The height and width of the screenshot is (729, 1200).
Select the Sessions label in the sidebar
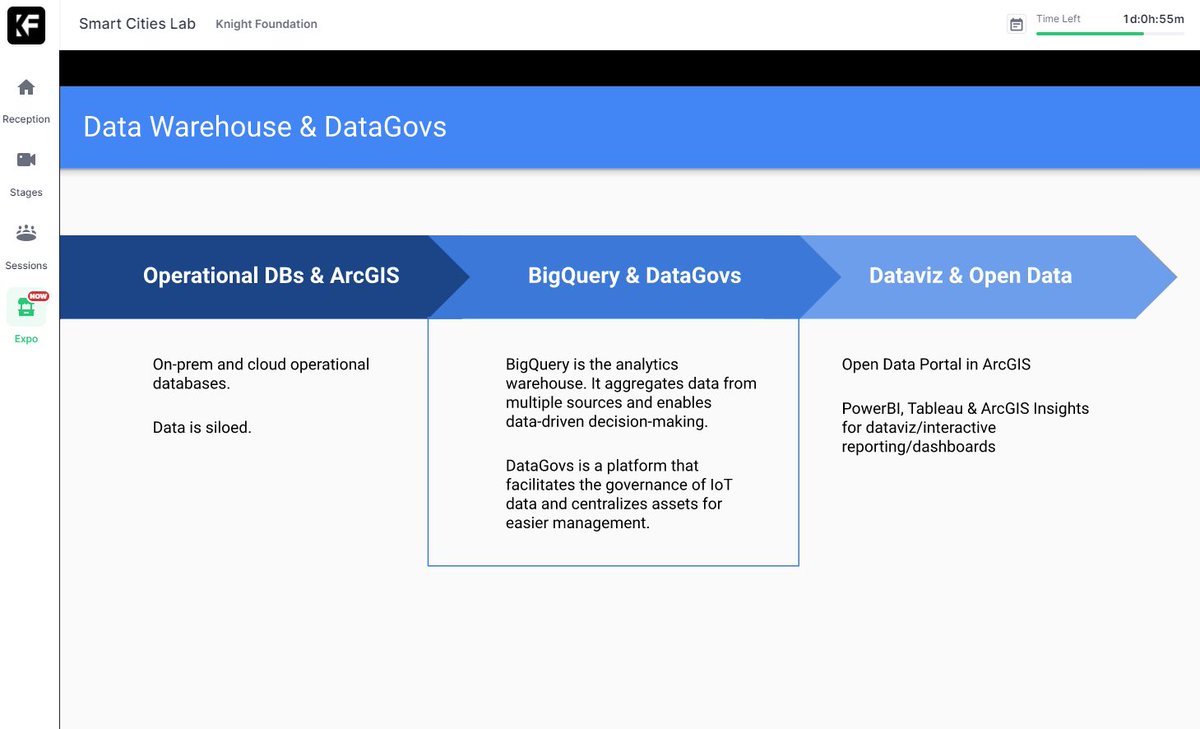coord(26,265)
